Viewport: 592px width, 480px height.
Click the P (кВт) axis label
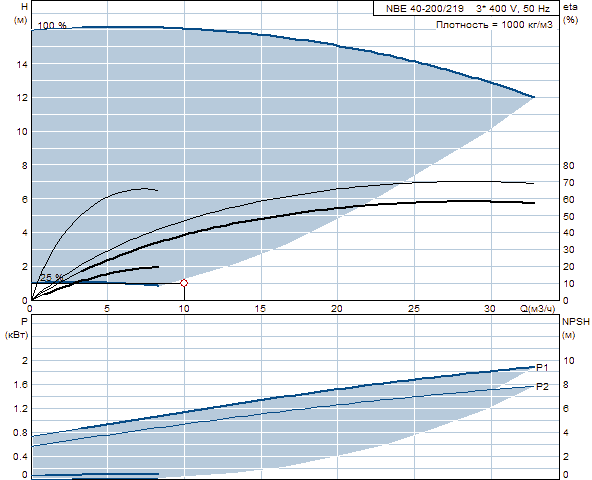(x=17, y=328)
